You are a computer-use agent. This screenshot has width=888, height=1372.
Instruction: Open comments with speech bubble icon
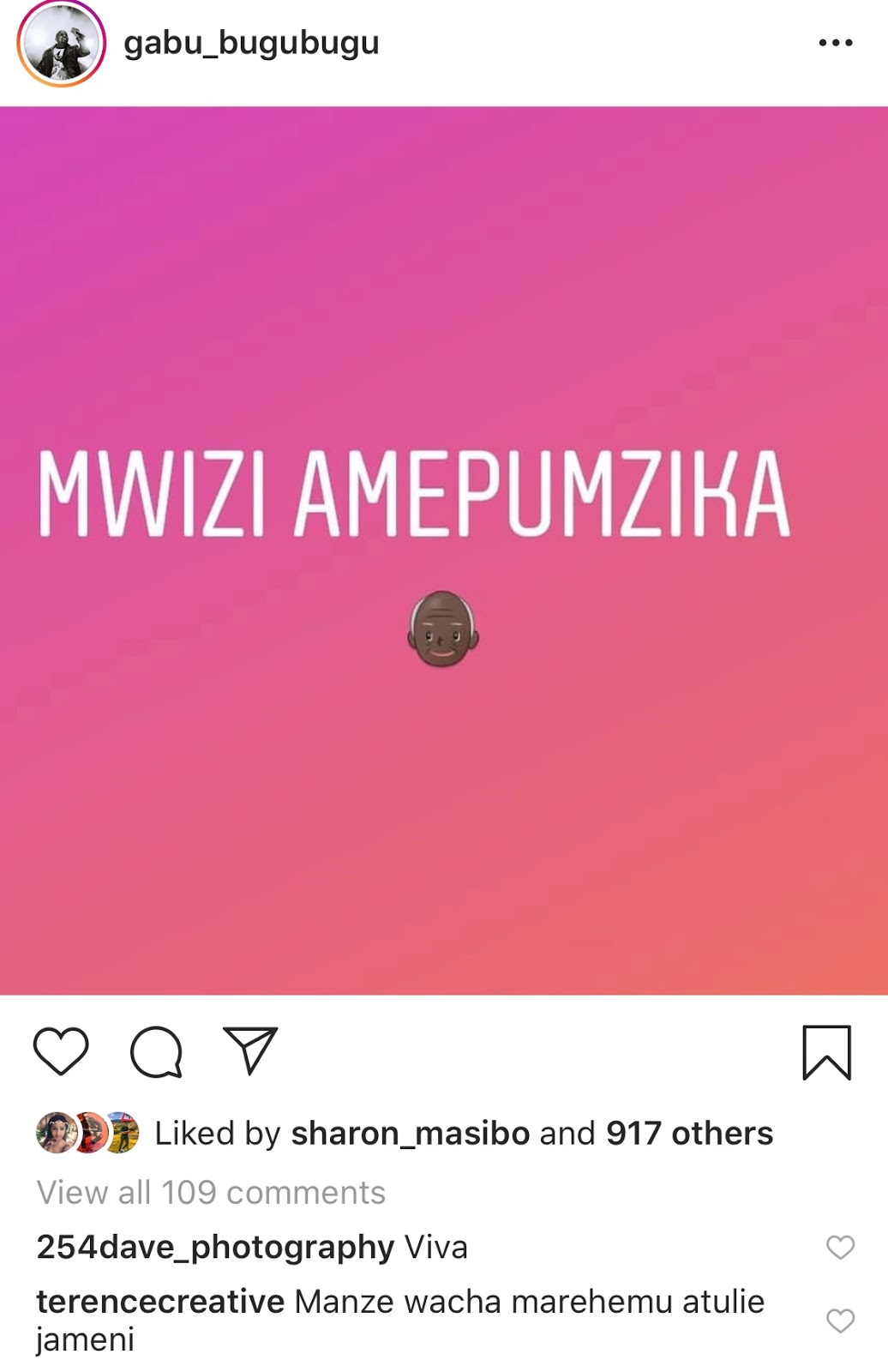pos(156,1051)
